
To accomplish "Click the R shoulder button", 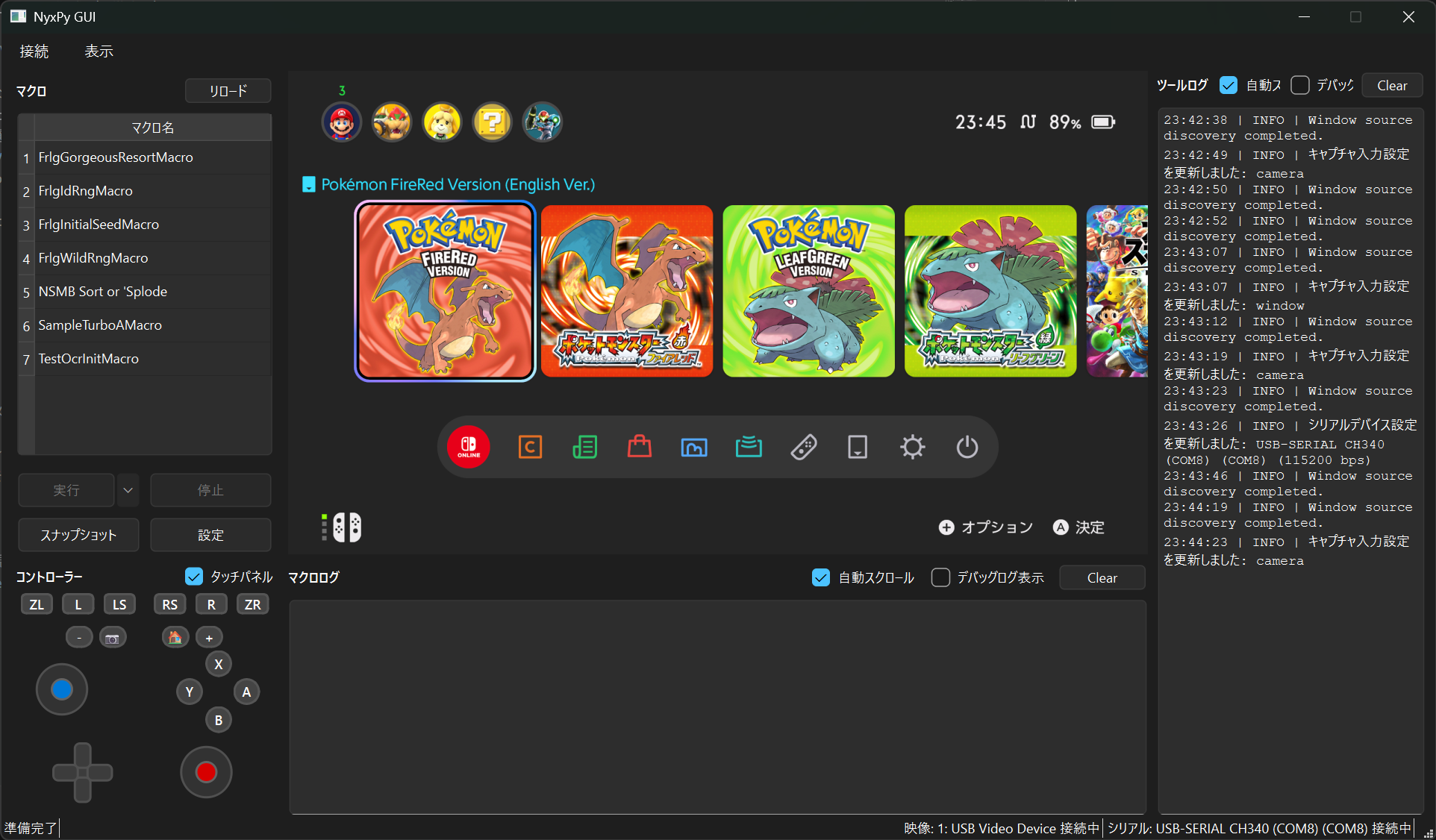I will pyautogui.click(x=211, y=604).
